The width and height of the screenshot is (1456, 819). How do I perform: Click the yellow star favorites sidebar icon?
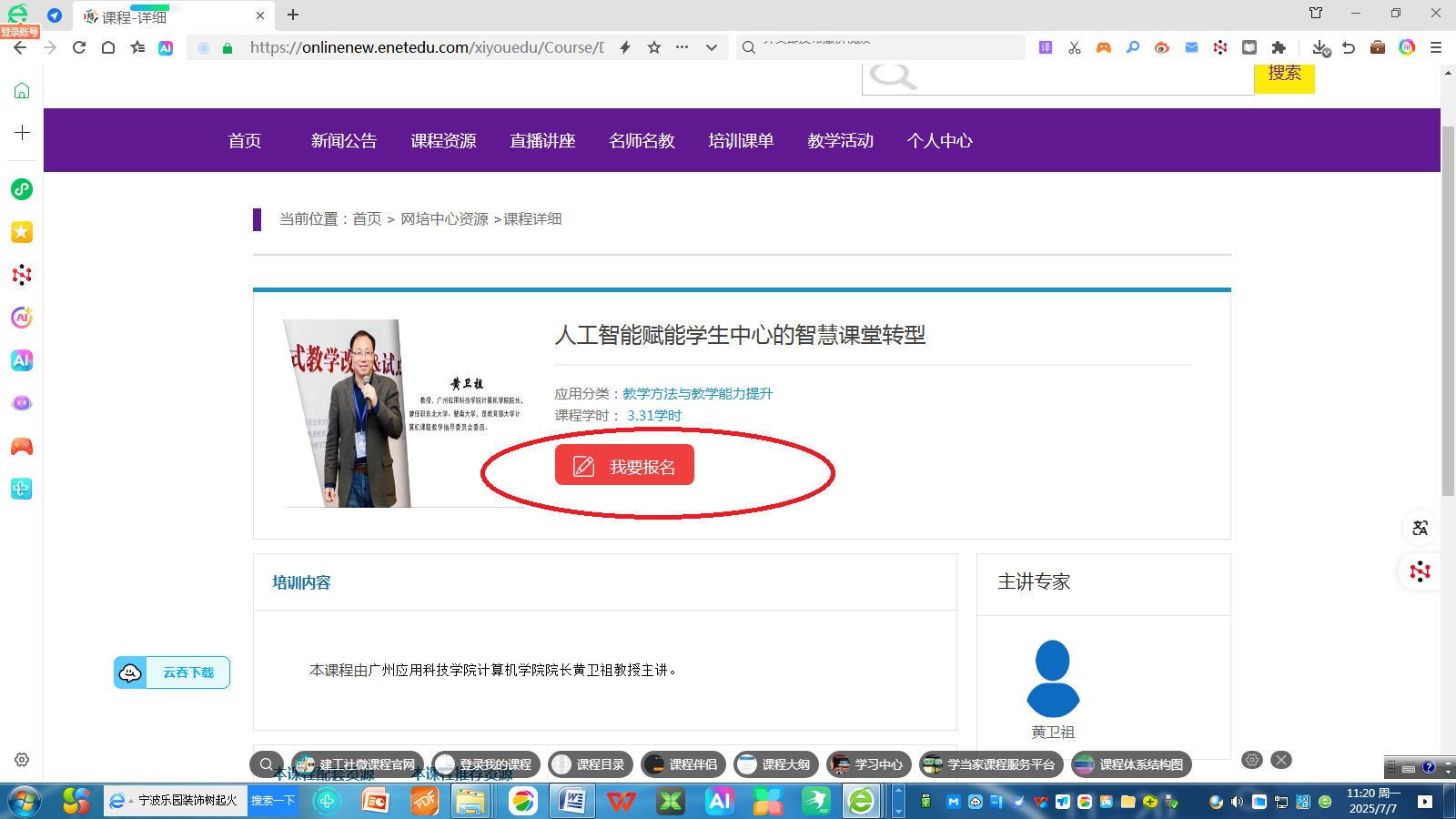click(x=22, y=232)
